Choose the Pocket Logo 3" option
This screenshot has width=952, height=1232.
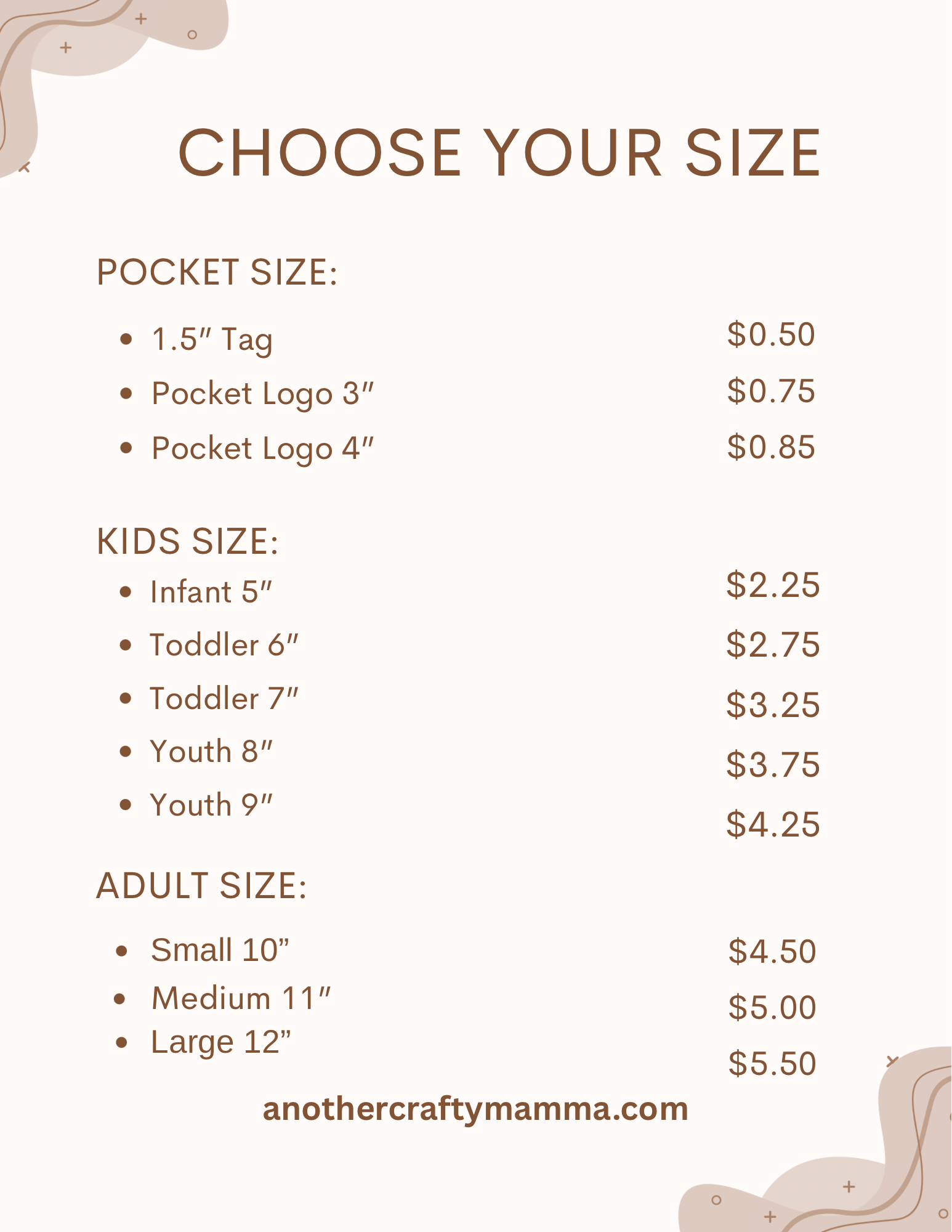pos(262,394)
